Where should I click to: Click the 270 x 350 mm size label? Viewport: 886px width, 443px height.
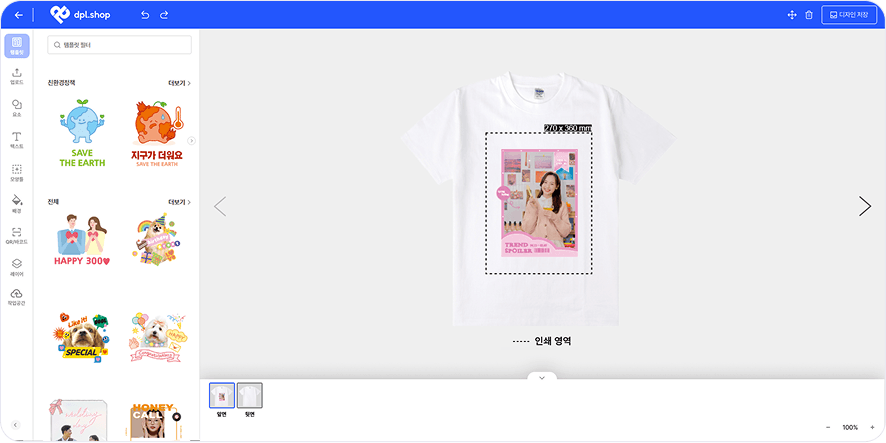click(x=568, y=128)
